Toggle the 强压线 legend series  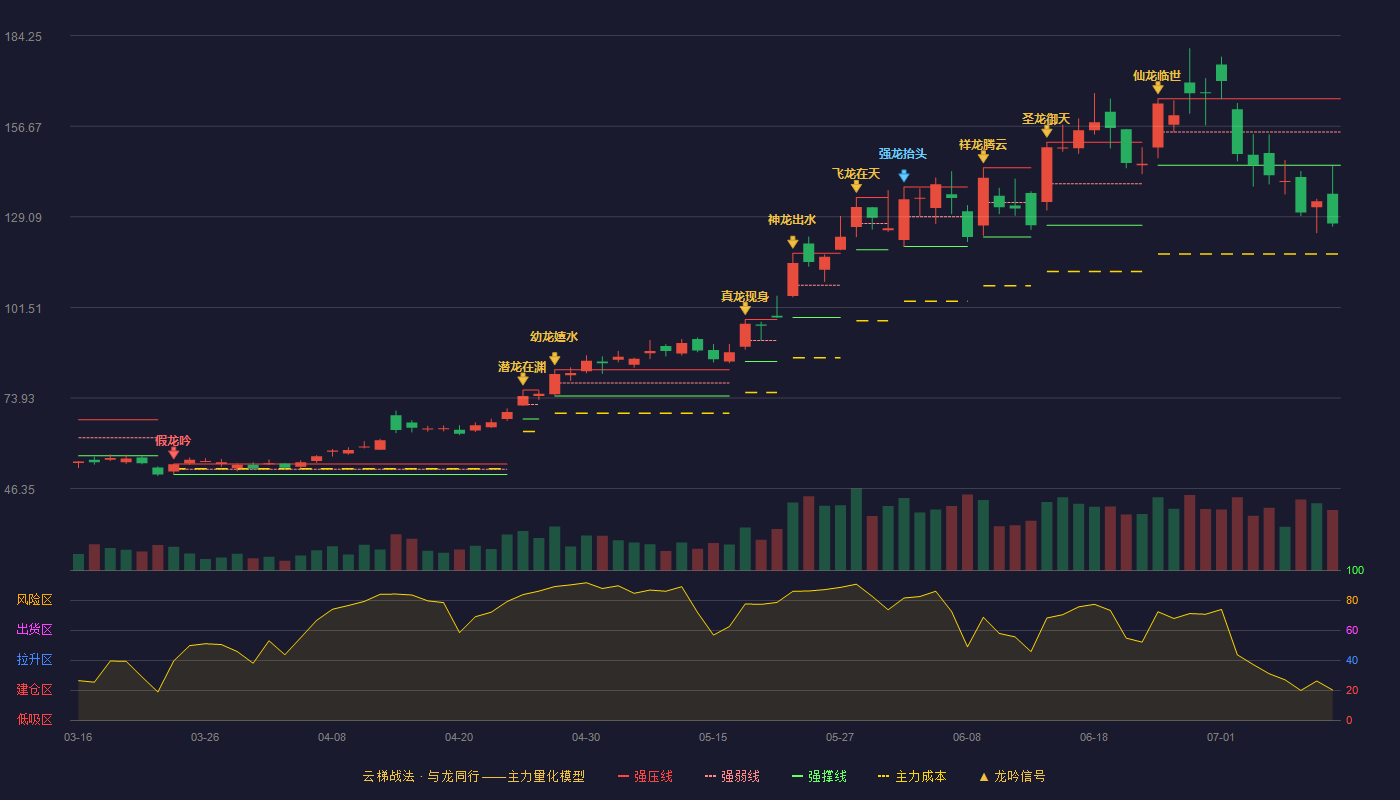click(x=646, y=776)
